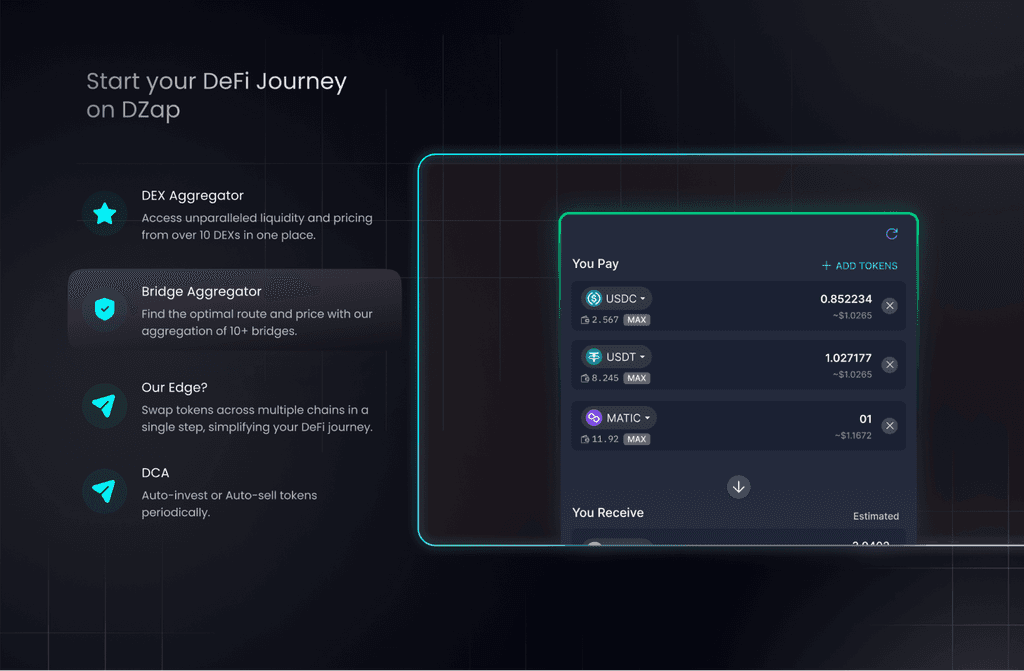The height and width of the screenshot is (671, 1024).
Task: Click the ~$1.0265 value under 0.852234
Action: click(852, 316)
